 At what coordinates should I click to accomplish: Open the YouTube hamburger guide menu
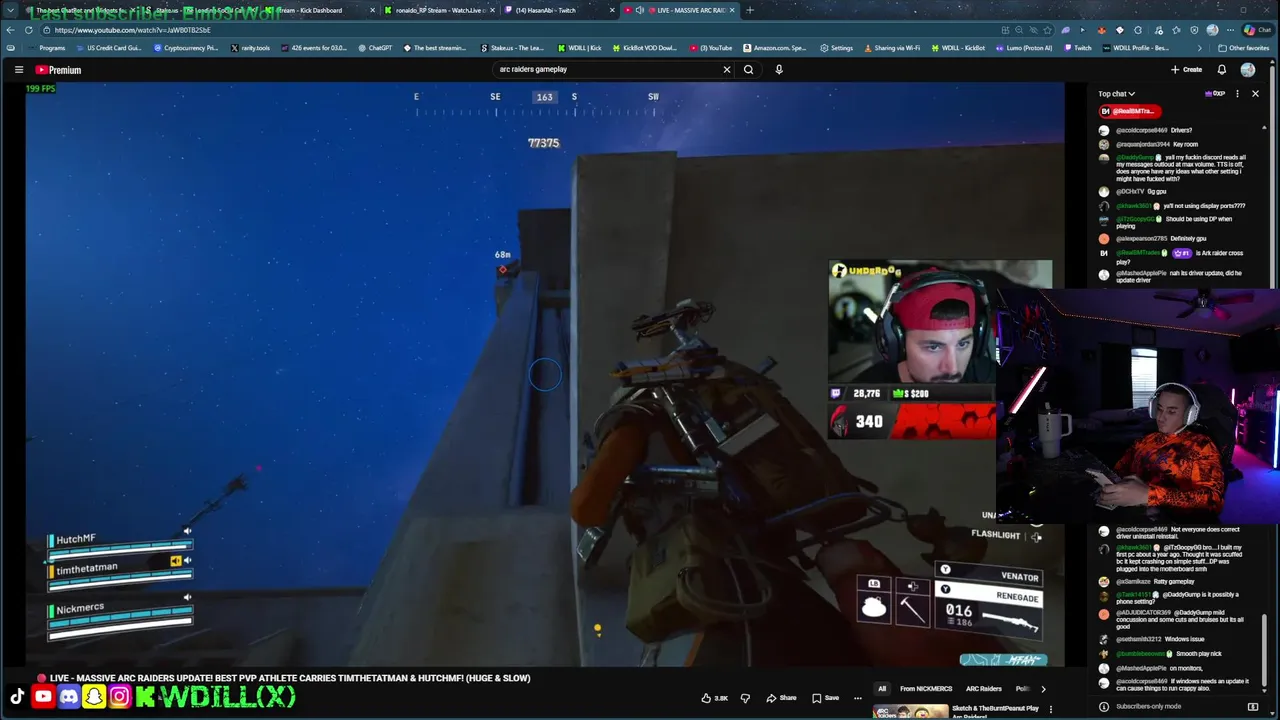click(x=18, y=70)
